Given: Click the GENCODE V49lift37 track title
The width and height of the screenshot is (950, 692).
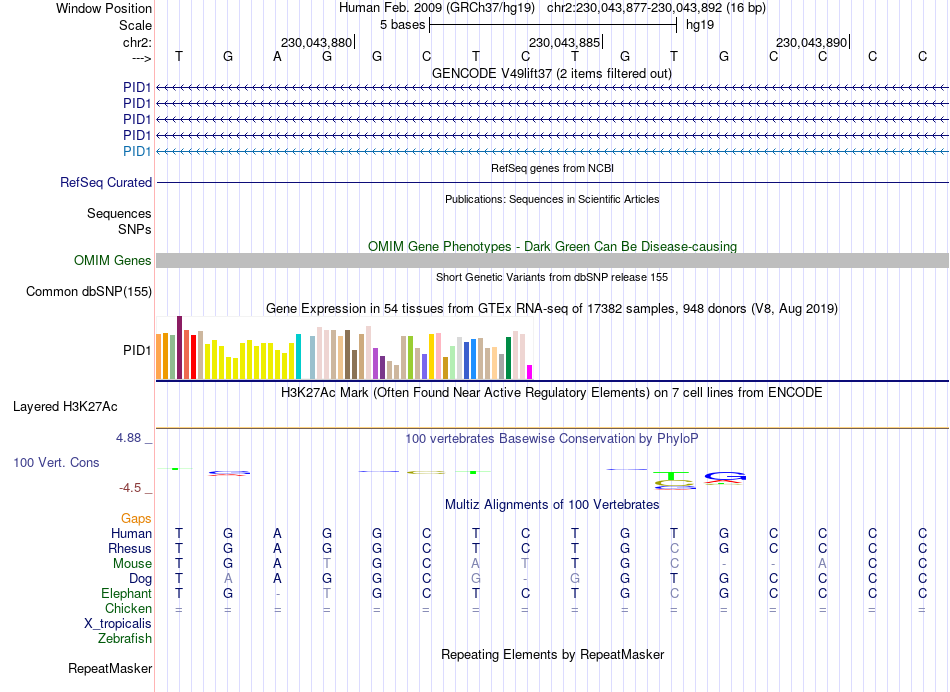Looking at the screenshot, I should (x=552, y=73).
